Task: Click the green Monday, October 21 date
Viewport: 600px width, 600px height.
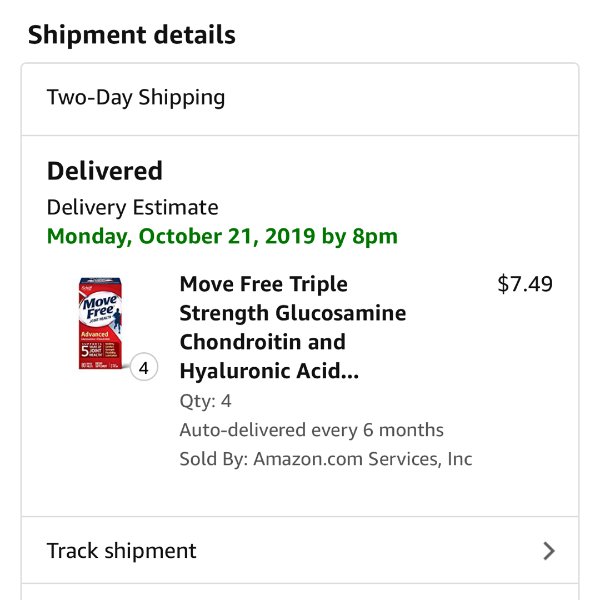Action: tap(222, 237)
